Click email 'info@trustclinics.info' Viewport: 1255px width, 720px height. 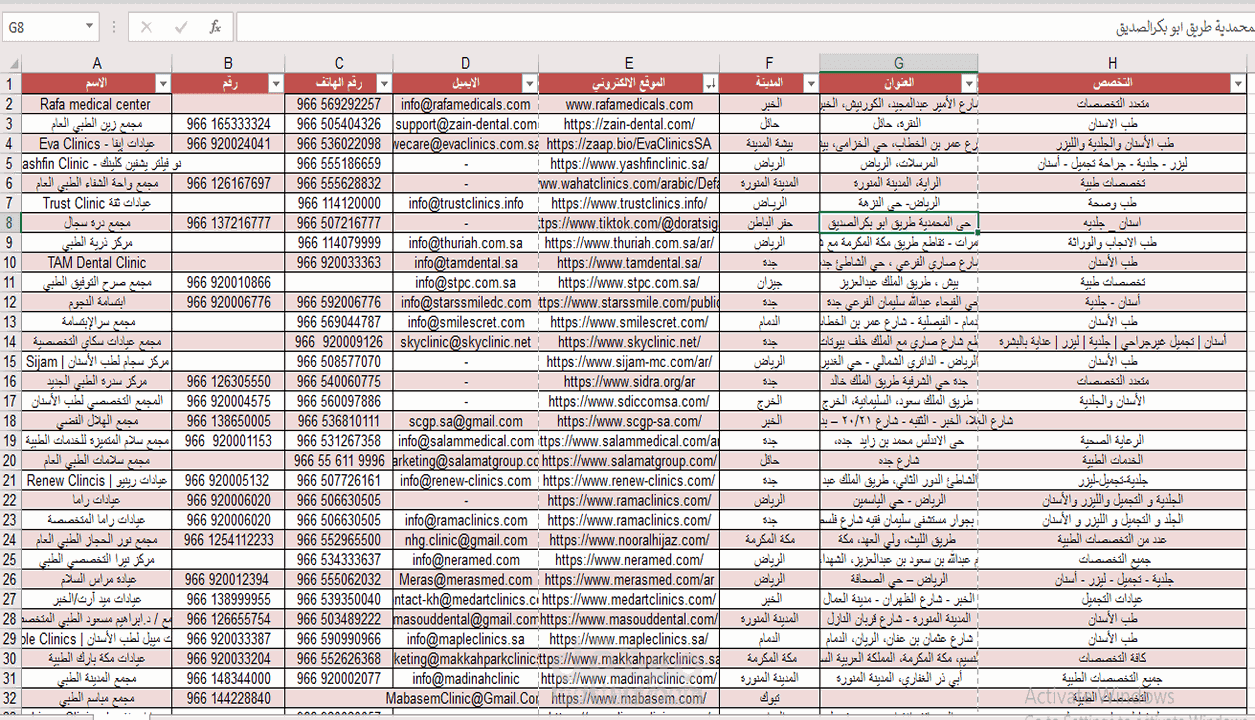pyautogui.click(x=466, y=203)
